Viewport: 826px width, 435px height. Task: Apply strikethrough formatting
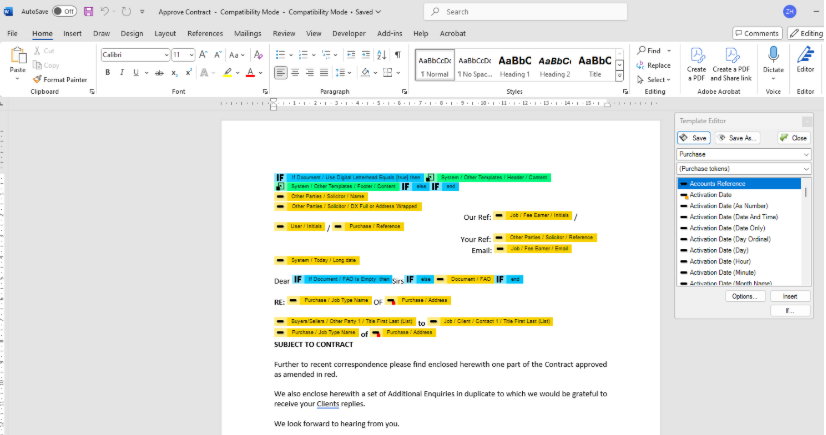pos(159,73)
